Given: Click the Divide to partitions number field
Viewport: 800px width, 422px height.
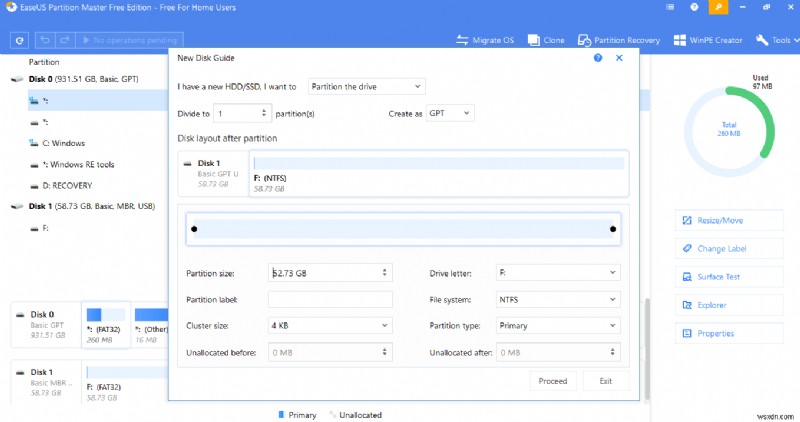Looking at the screenshot, I should [242, 113].
